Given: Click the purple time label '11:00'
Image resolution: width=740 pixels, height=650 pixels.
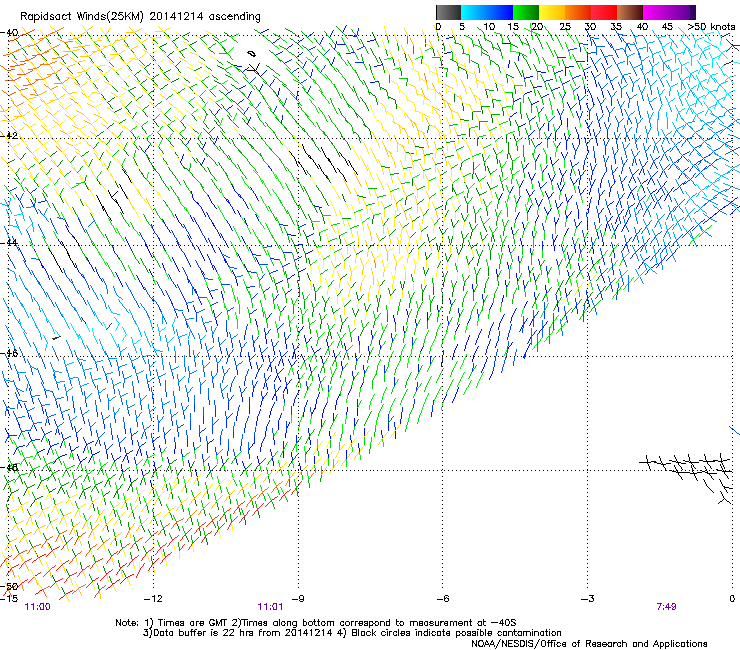Looking at the screenshot, I should click(37, 607).
